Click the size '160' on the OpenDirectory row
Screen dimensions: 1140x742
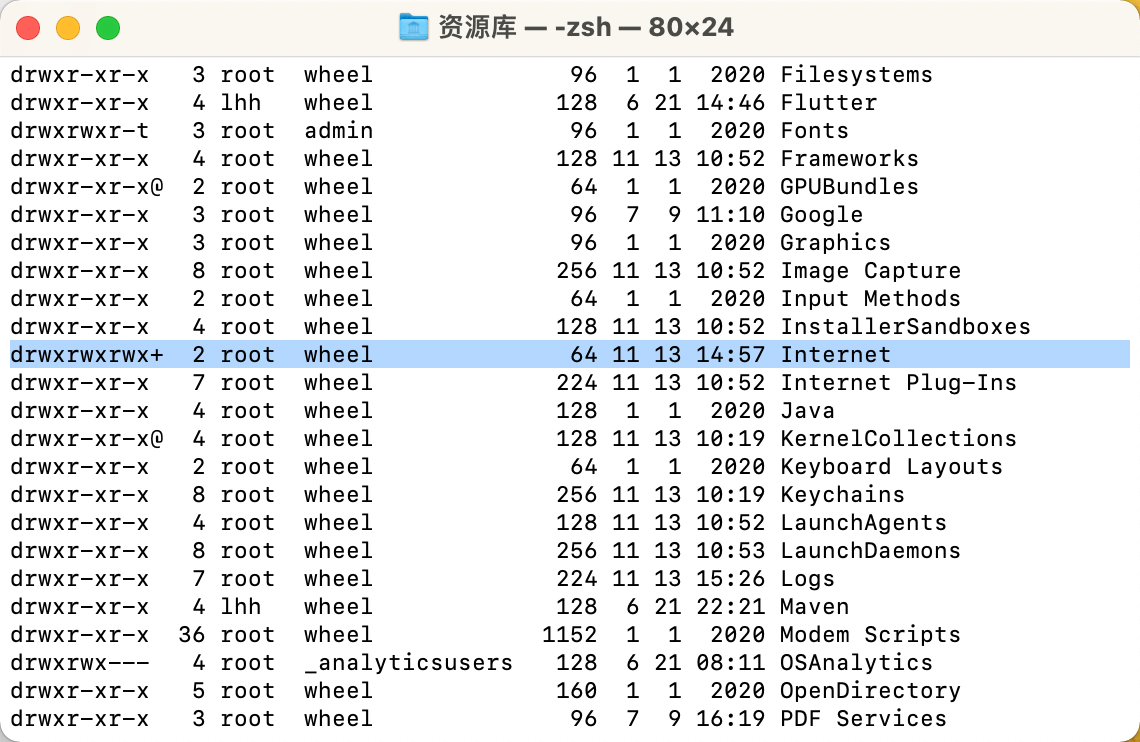pyautogui.click(x=577, y=691)
